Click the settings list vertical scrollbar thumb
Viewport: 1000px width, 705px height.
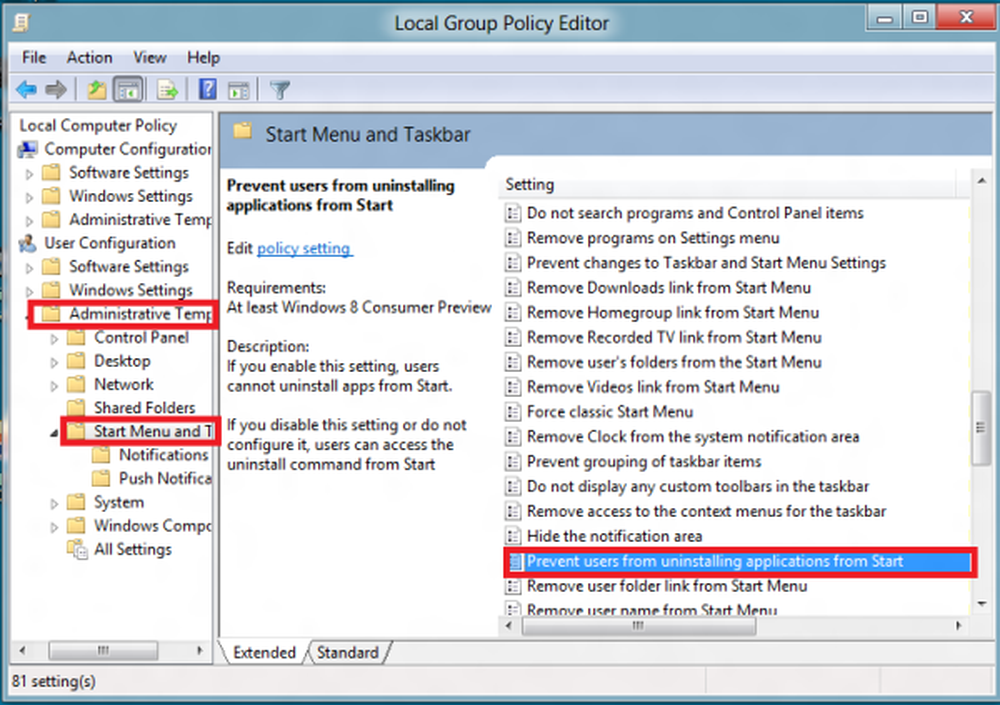(980, 428)
